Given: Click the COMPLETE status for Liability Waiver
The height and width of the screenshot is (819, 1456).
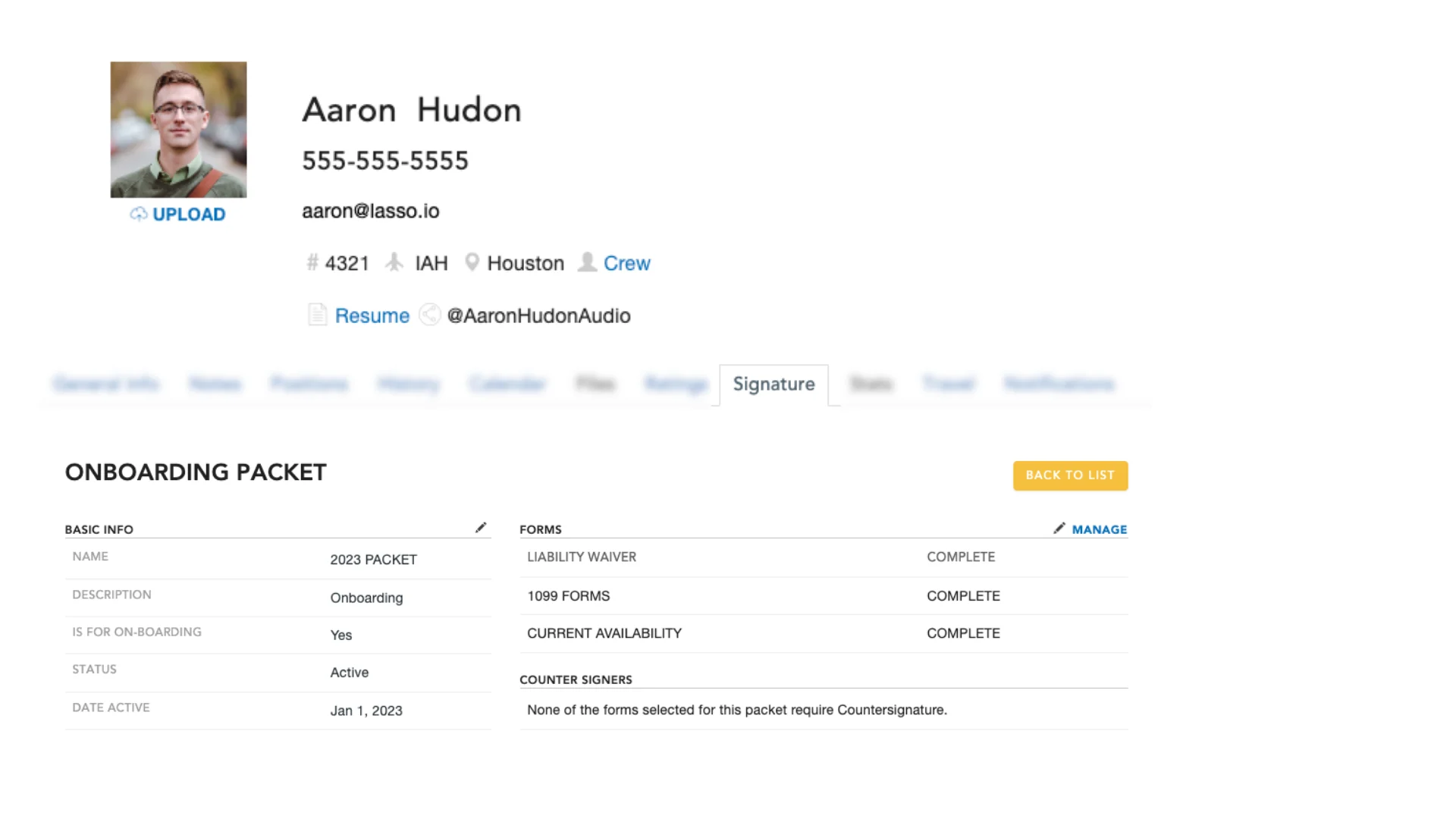Looking at the screenshot, I should click(x=961, y=557).
